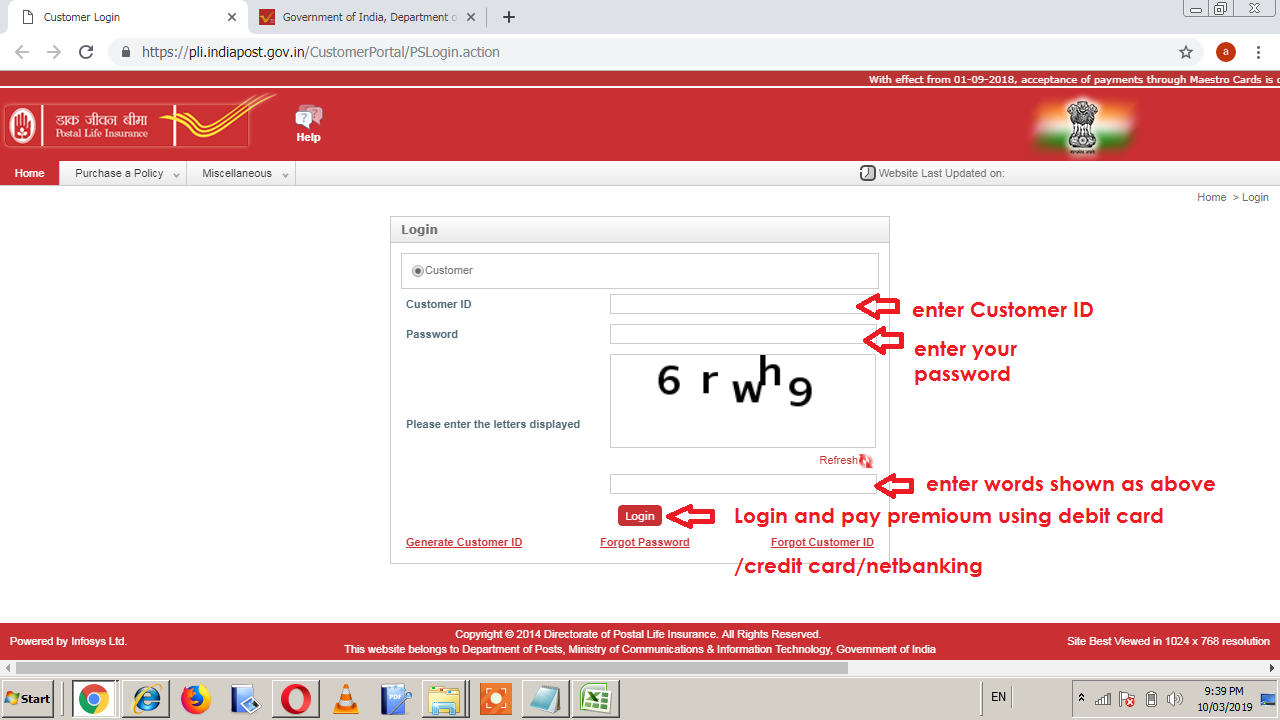
Task: Open the Action Center flag in tray
Action: click(x=1125, y=698)
